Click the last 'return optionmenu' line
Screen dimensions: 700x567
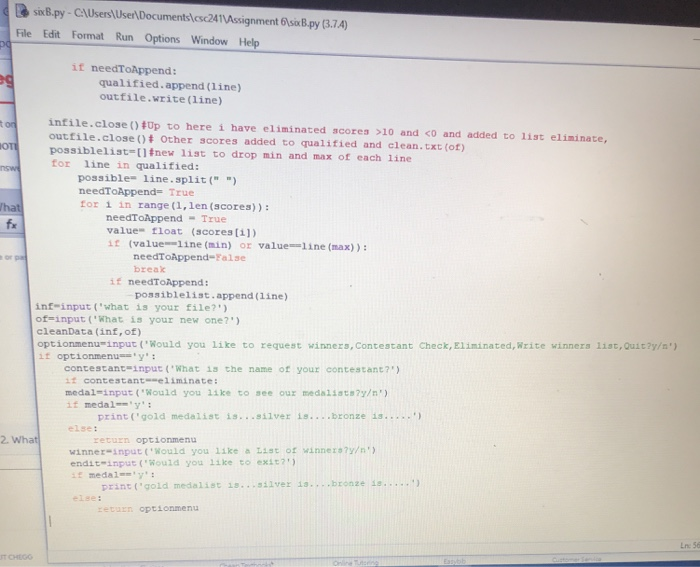(x=148, y=508)
